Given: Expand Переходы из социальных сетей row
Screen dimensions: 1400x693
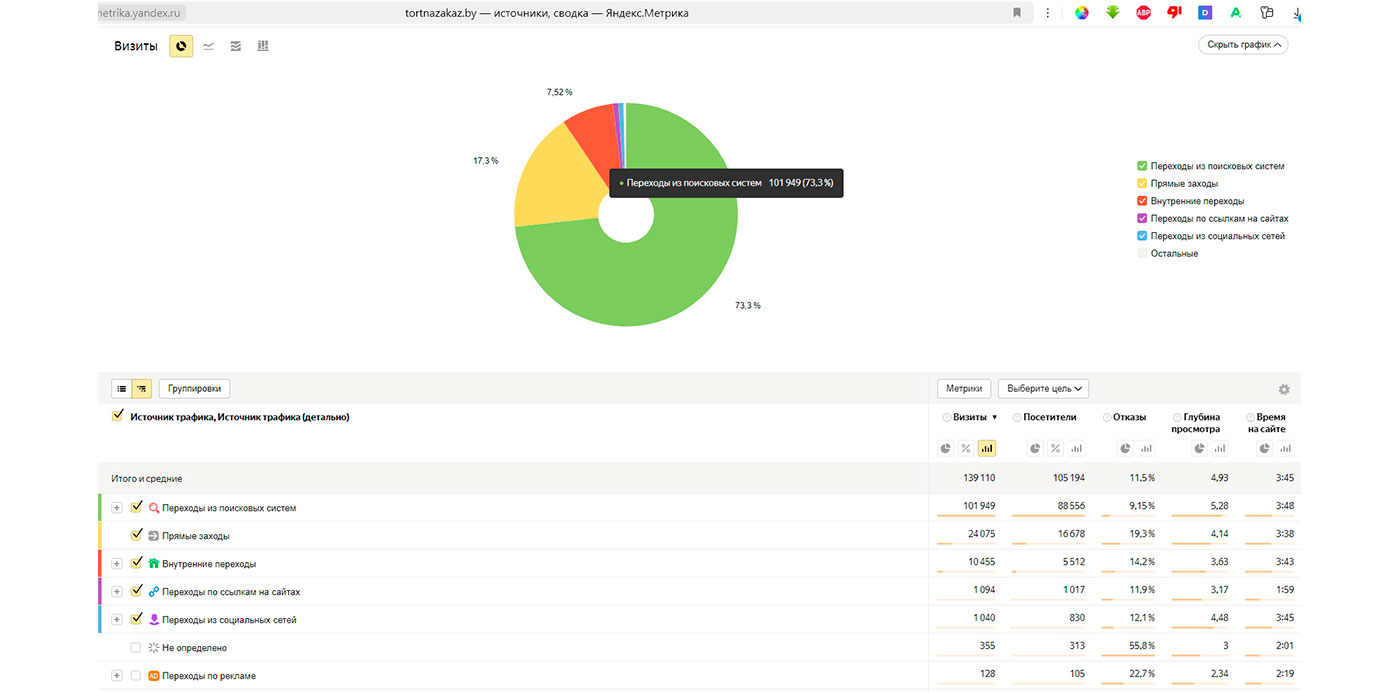Looking at the screenshot, I should click(x=117, y=620).
